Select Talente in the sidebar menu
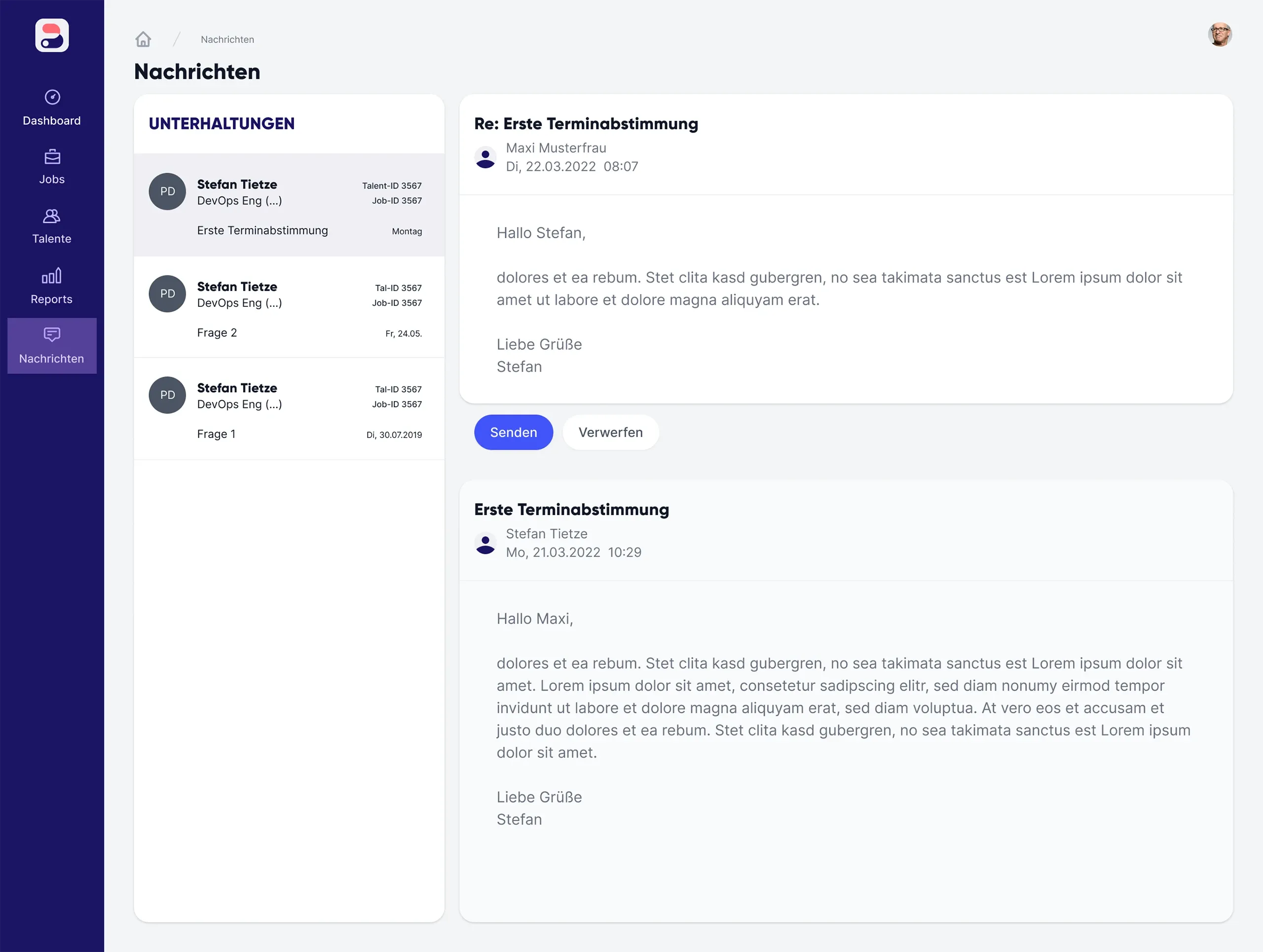Image resolution: width=1263 pixels, height=952 pixels. (x=52, y=239)
